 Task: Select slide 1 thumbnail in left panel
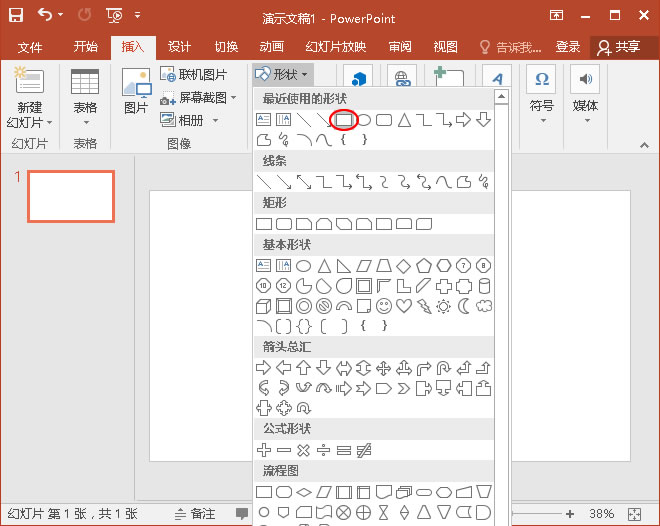(70, 196)
